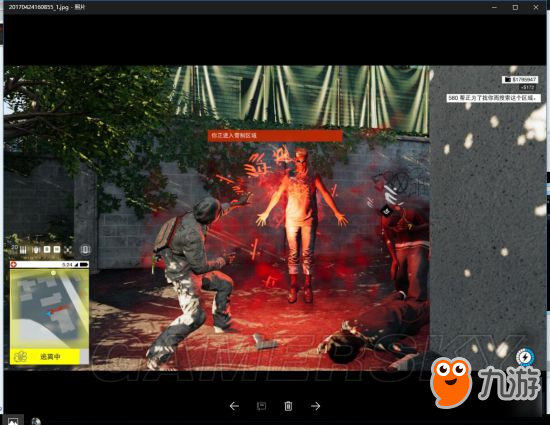Screen dimensions: 550x425
Task: Click the displayed game screenshot photo
Action: 275,218
